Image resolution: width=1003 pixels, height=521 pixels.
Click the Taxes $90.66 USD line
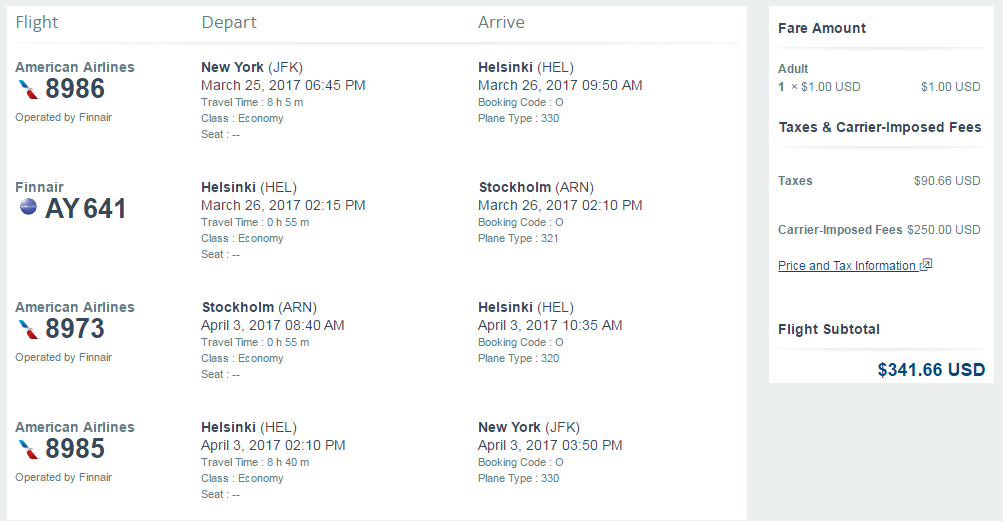tap(879, 181)
